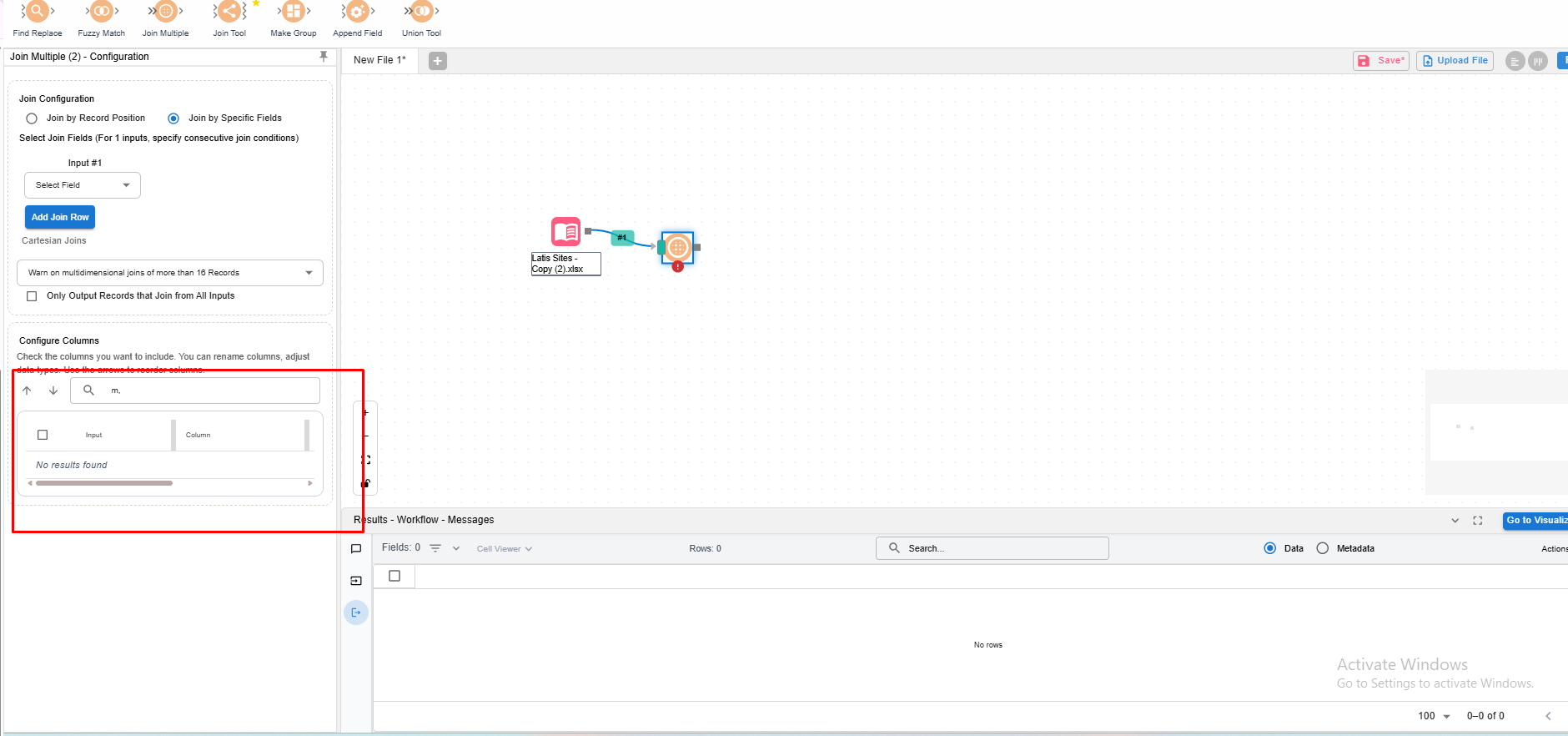Click the Latis Sites input data node

[566, 232]
